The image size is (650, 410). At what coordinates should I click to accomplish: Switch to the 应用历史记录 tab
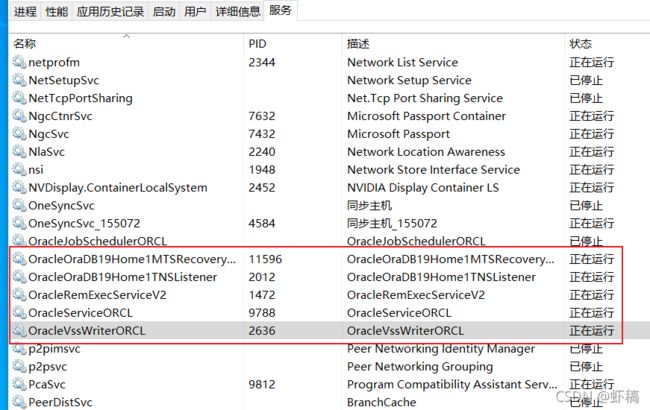(x=110, y=11)
